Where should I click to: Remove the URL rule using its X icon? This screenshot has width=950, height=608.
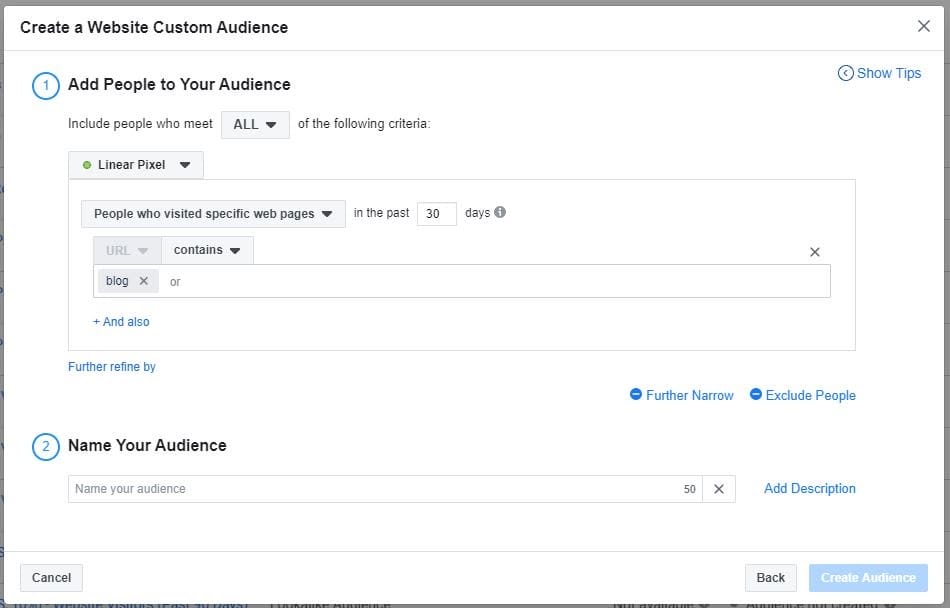pos(815,252)
